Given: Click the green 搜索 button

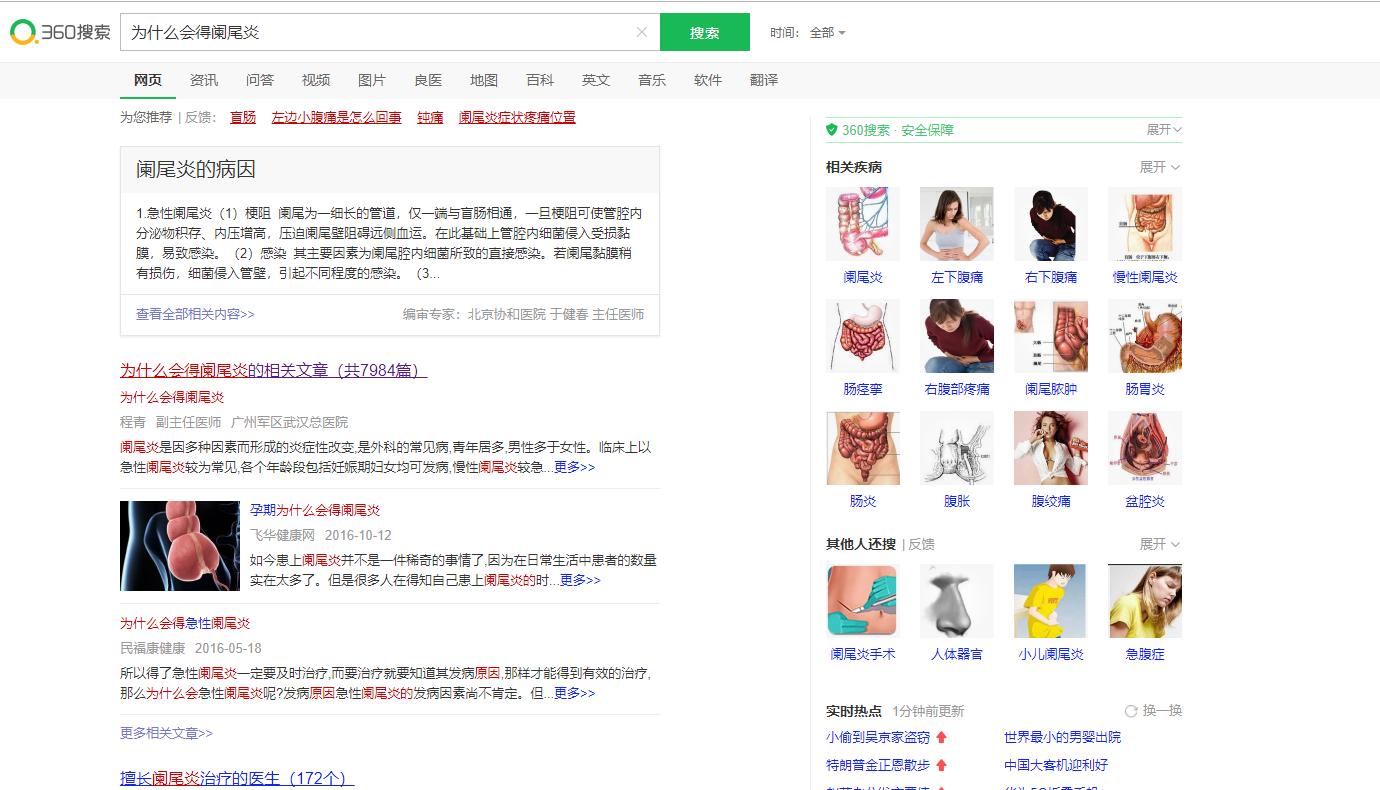Looking at the screenshot, I should tap(704, 31).
